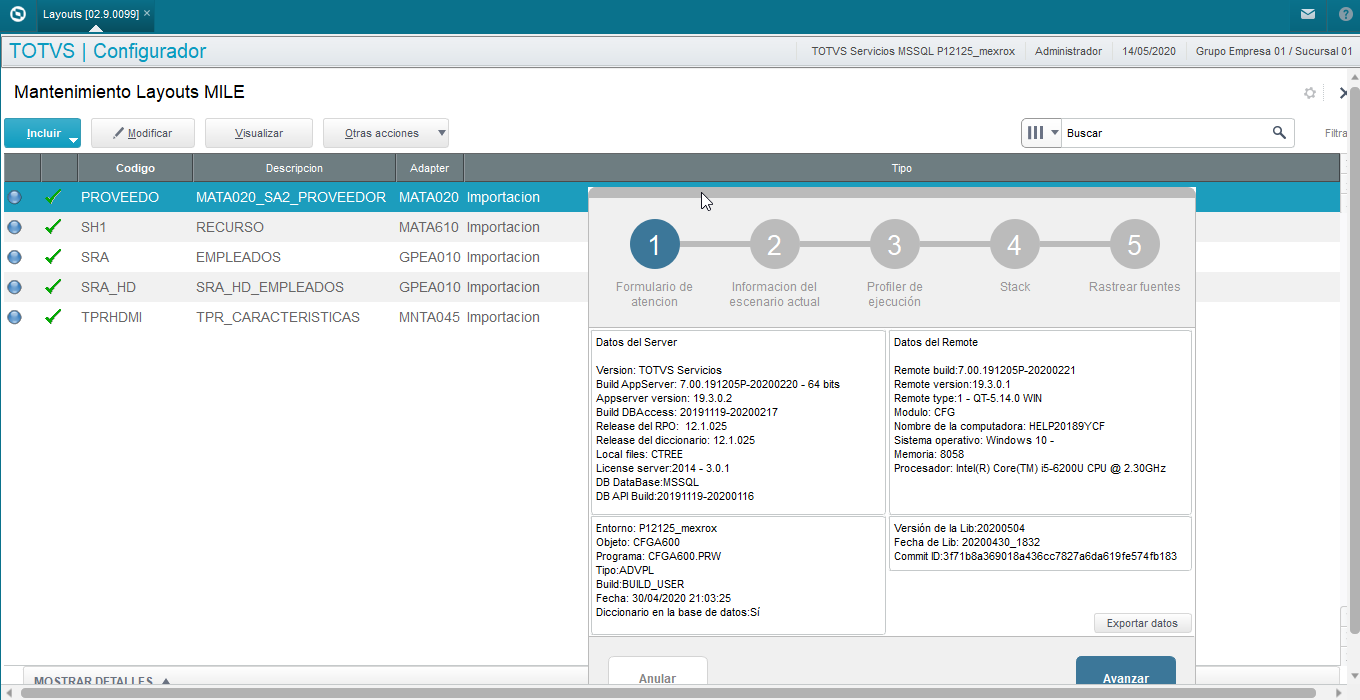Click blue status circle of TPRHDMI row
Viewport: 1360px width, 700px height.
tap(14, 317)
